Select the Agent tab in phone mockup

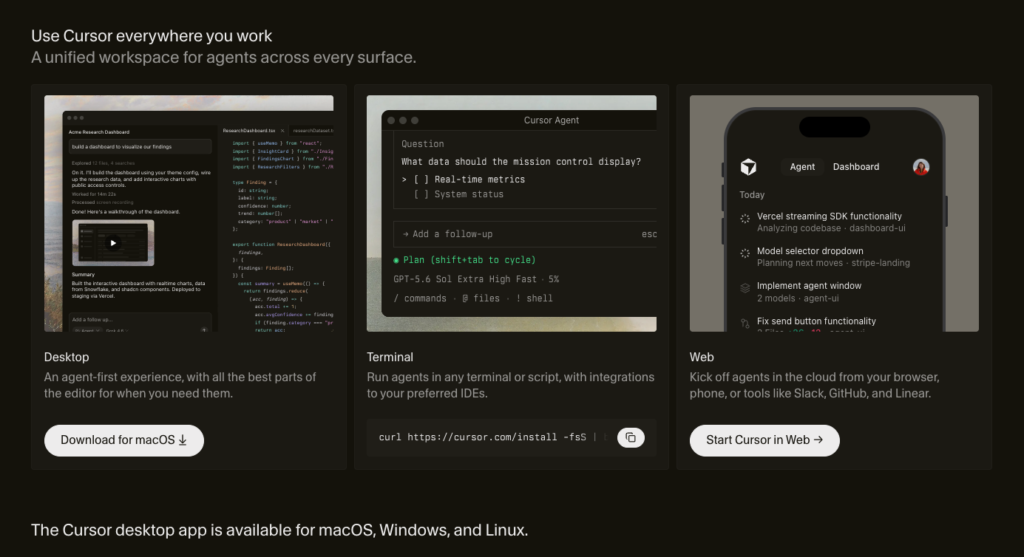click(x=802, y=167)
